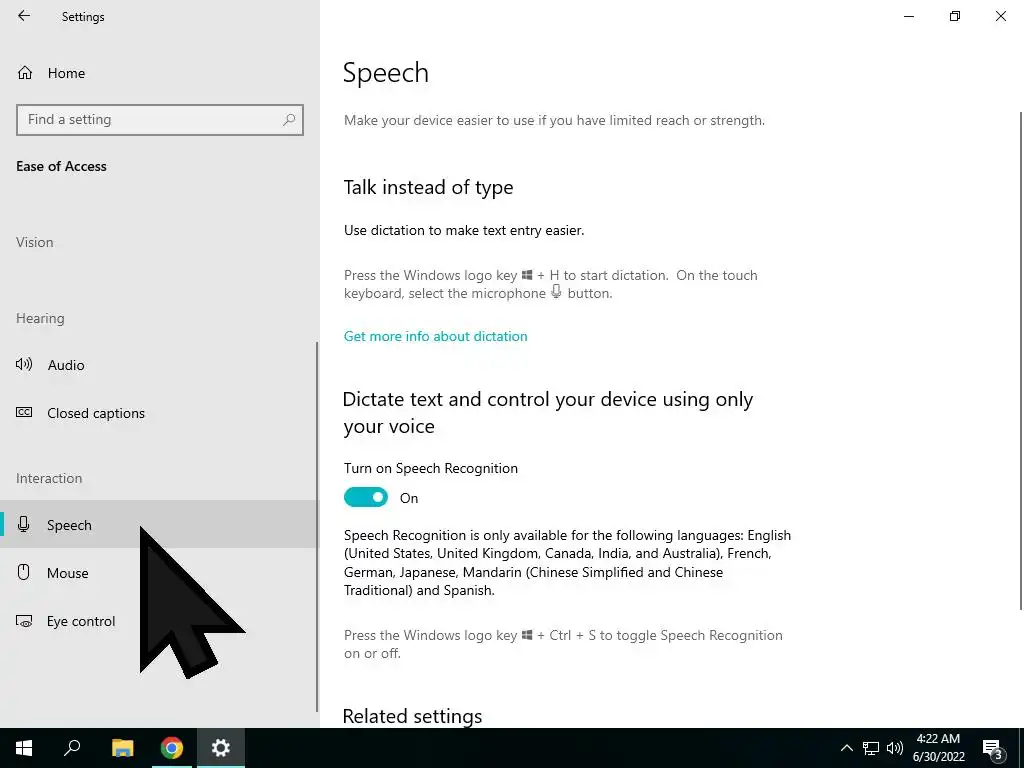This screenshot has height=768, width=1024.
Task: Open the Windows Start menu
Action: tap(24, 748)
